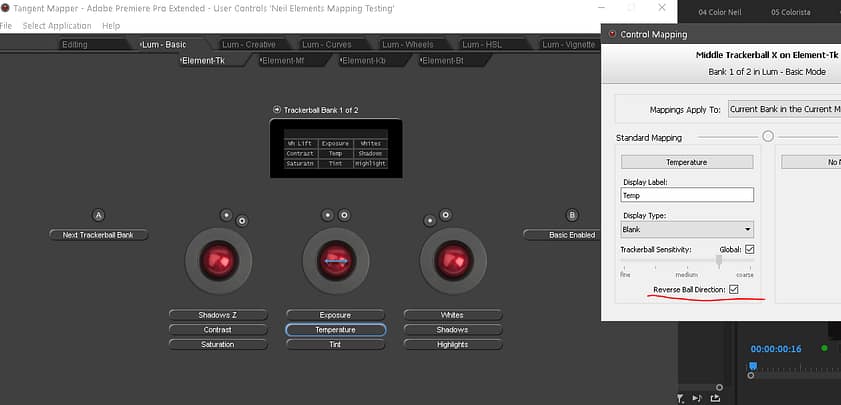The height and width of the screenshot is (405, 841).
Task: Toggle the Global sensitivity checkbox
Action: pyautogui.click(x=749, y=249)
